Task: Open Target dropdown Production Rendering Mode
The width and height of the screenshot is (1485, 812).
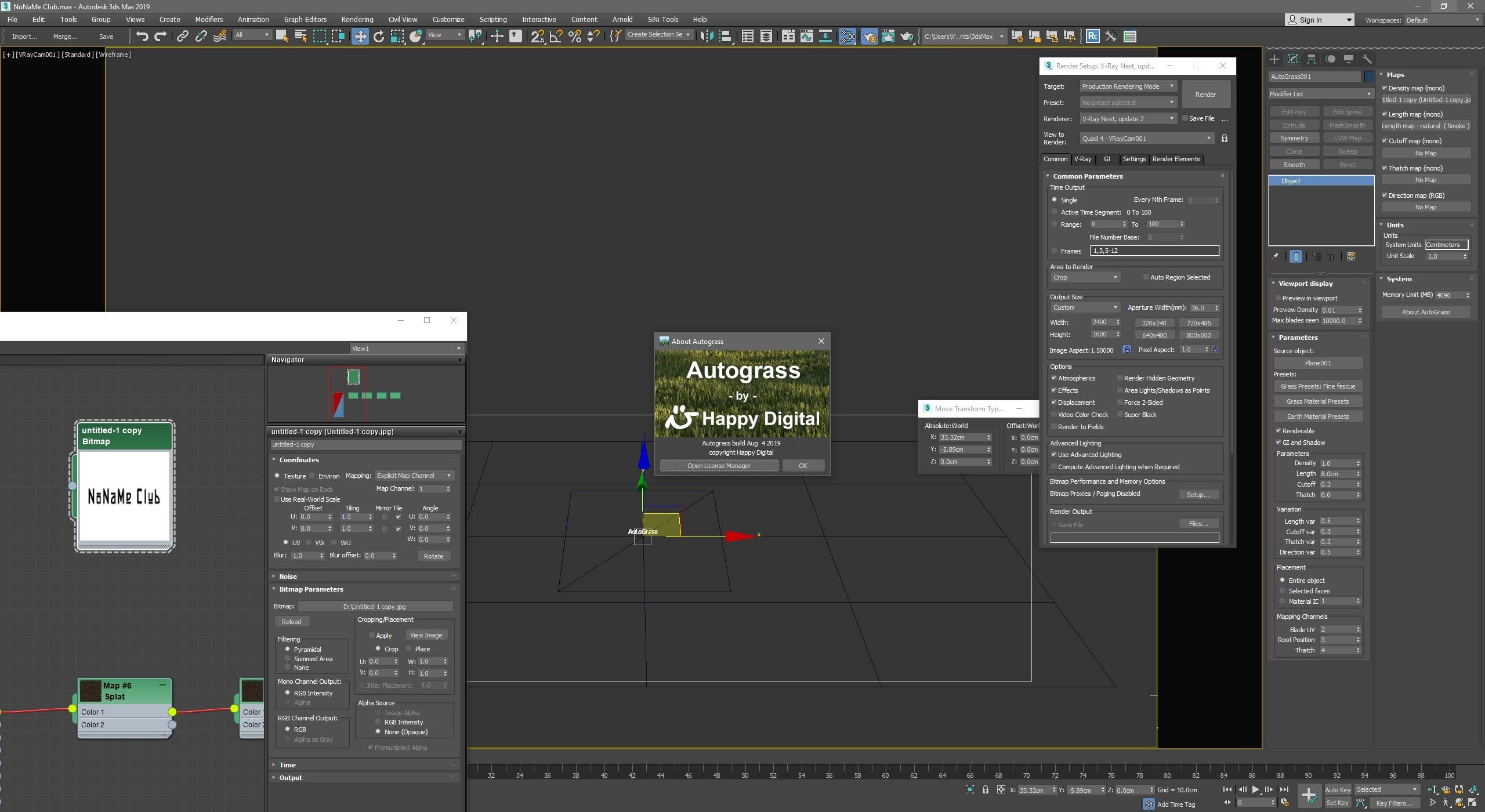Action: (1128, 86)
